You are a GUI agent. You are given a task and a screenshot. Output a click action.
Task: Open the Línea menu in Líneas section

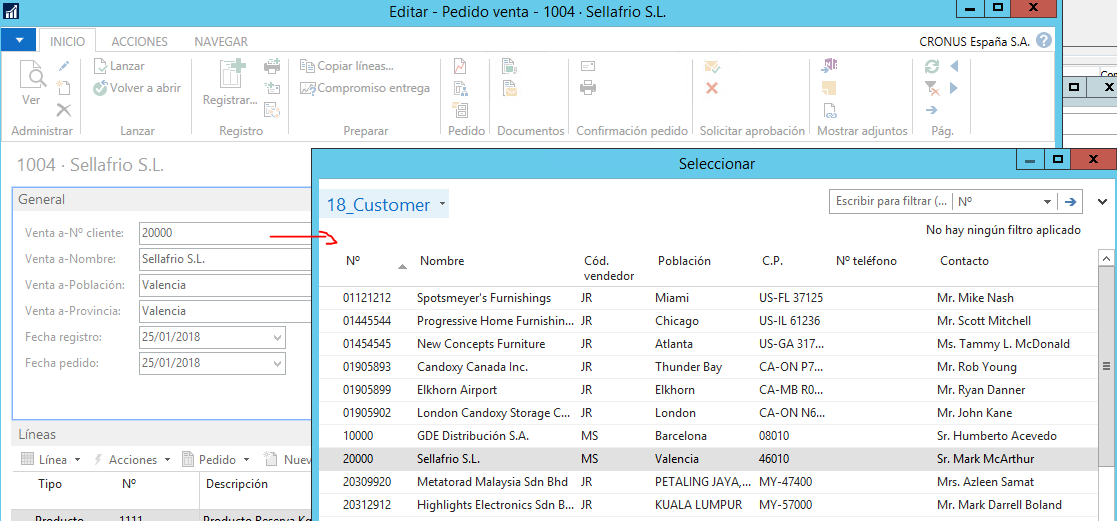coord(50,460)
